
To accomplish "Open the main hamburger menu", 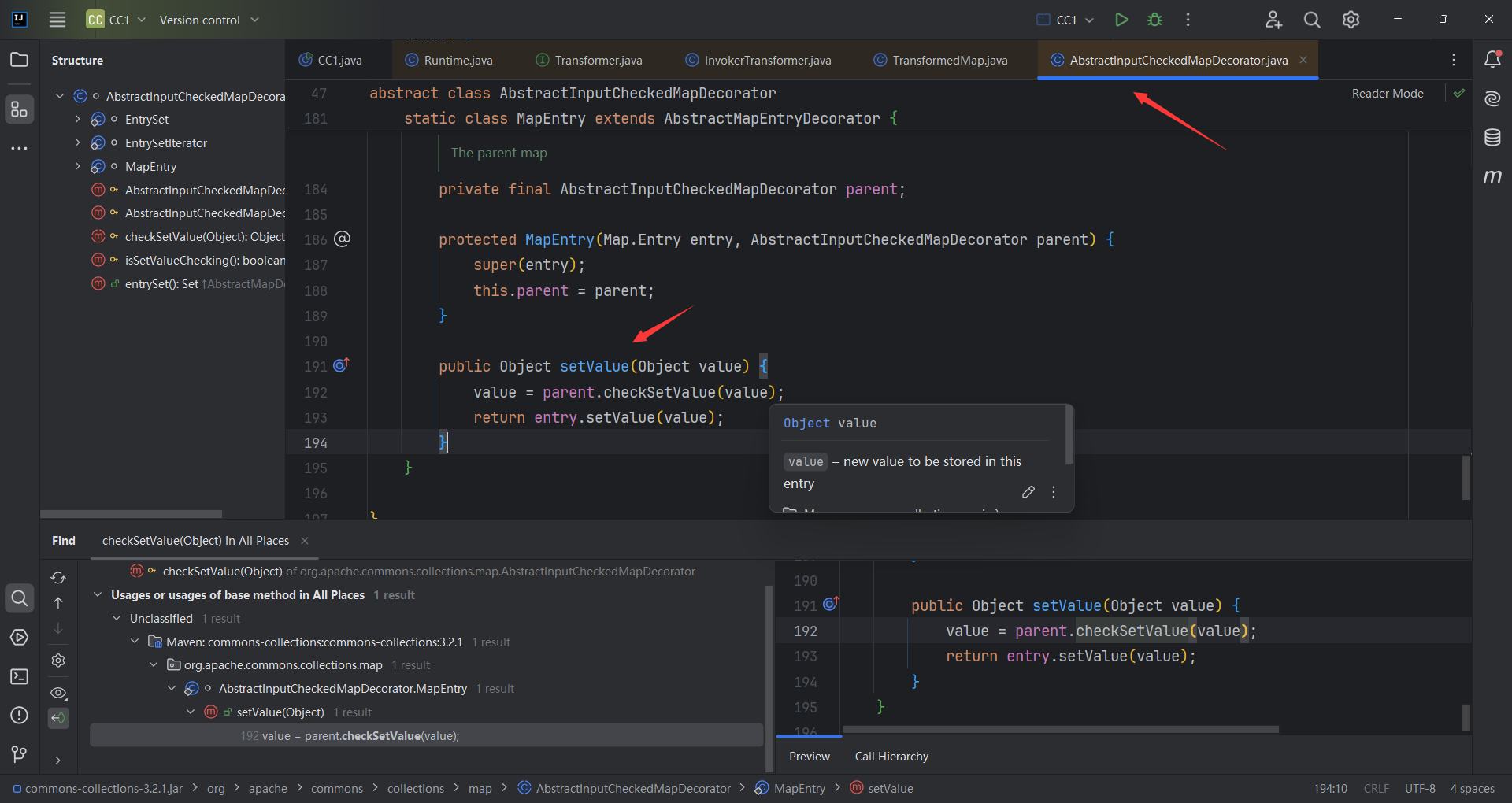I will (x=57, y=20).
